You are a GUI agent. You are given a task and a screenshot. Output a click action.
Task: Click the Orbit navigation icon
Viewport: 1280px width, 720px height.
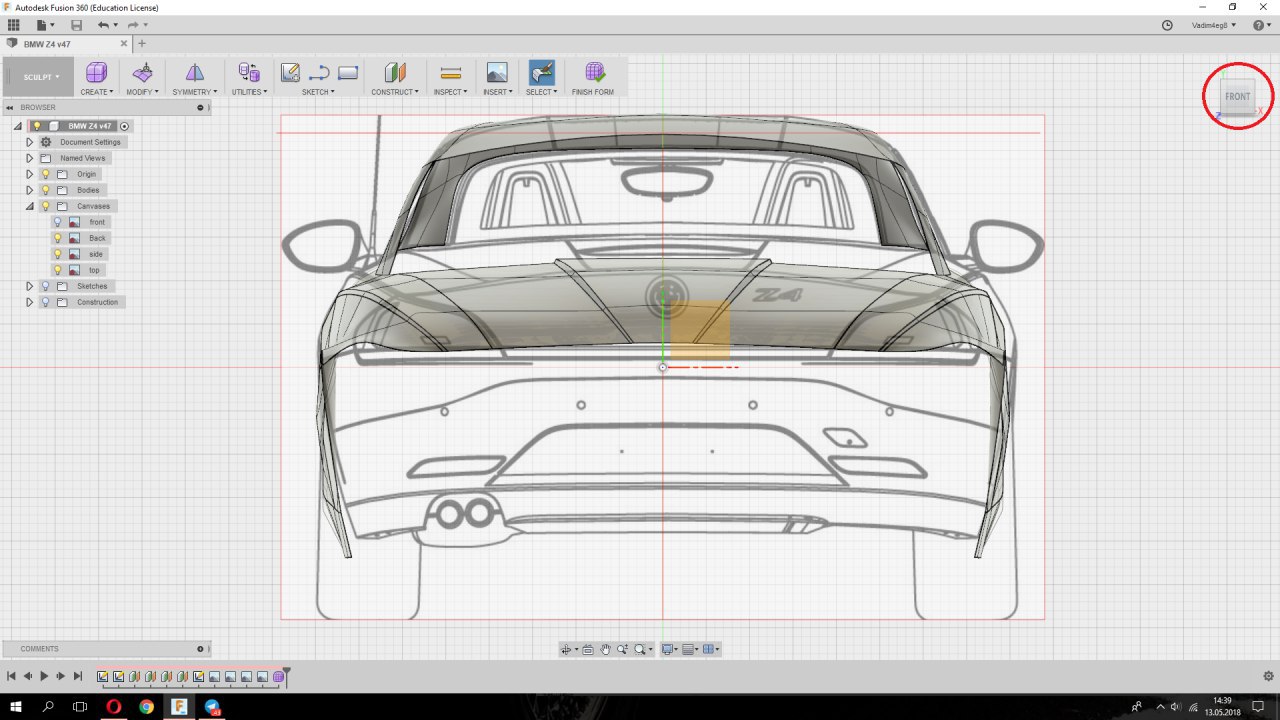click(x=567, y=649)
